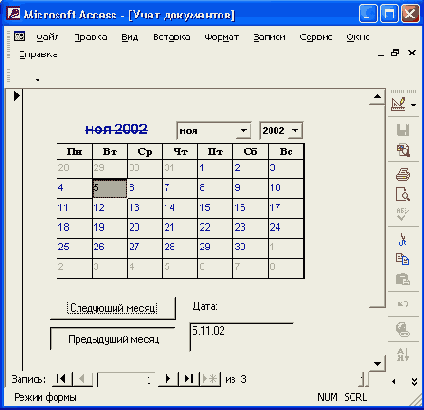Click the Print icon in side toolbar
The width and height of the screenshot is (424, 410).
[403, 174]
